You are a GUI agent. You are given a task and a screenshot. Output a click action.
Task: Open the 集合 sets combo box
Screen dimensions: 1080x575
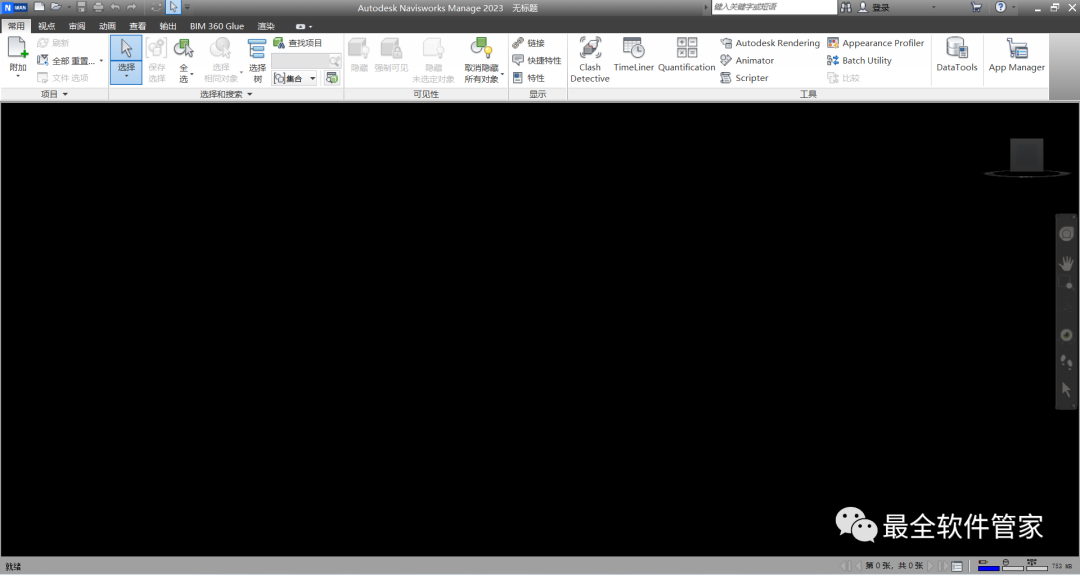coord(295,79)
